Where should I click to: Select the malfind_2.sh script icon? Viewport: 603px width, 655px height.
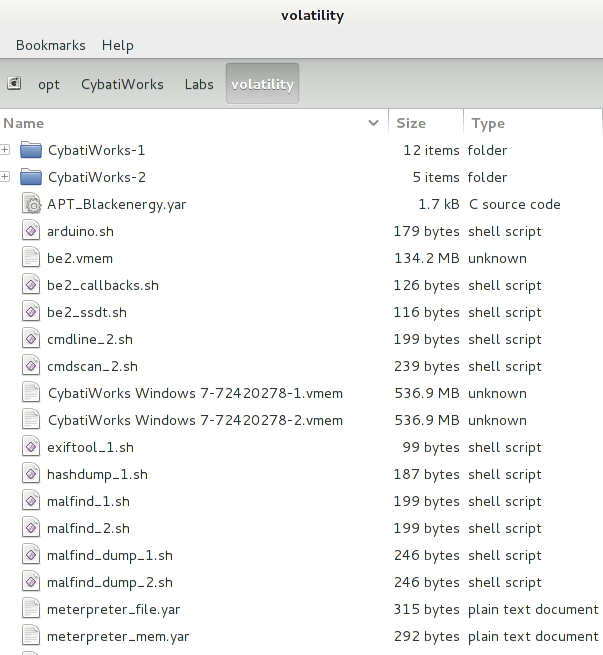[31, 528]
